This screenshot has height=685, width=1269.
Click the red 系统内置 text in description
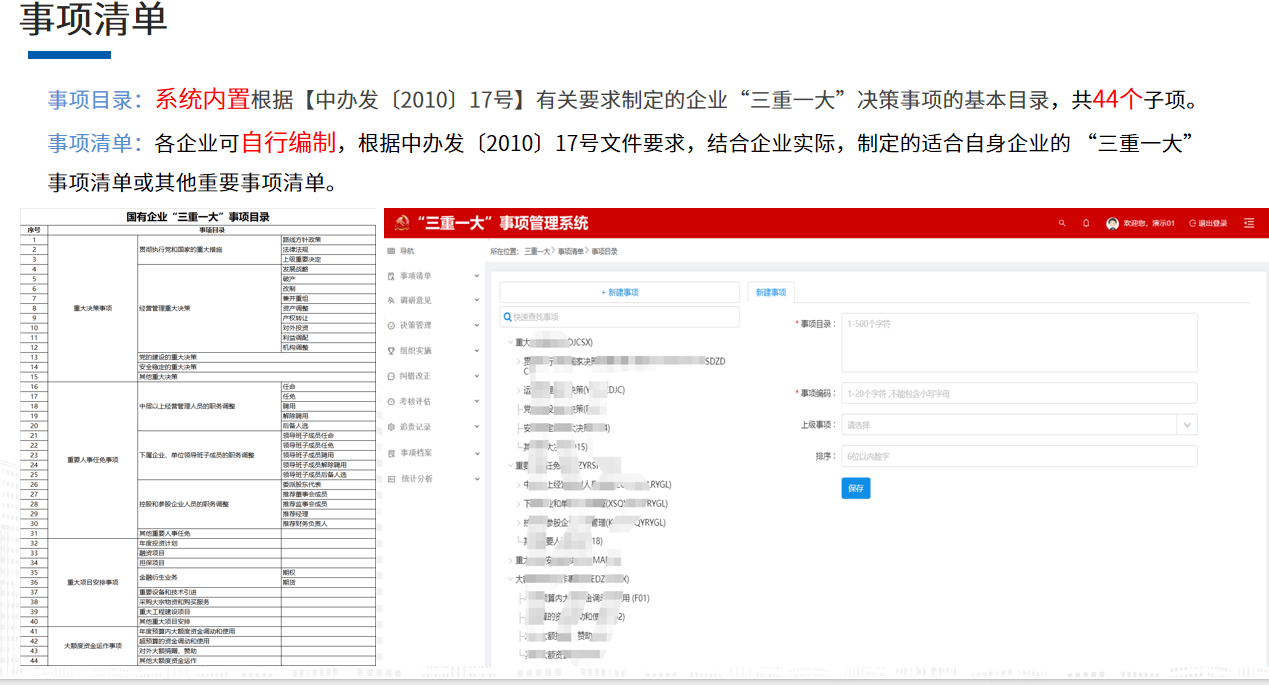coord(202,100)
